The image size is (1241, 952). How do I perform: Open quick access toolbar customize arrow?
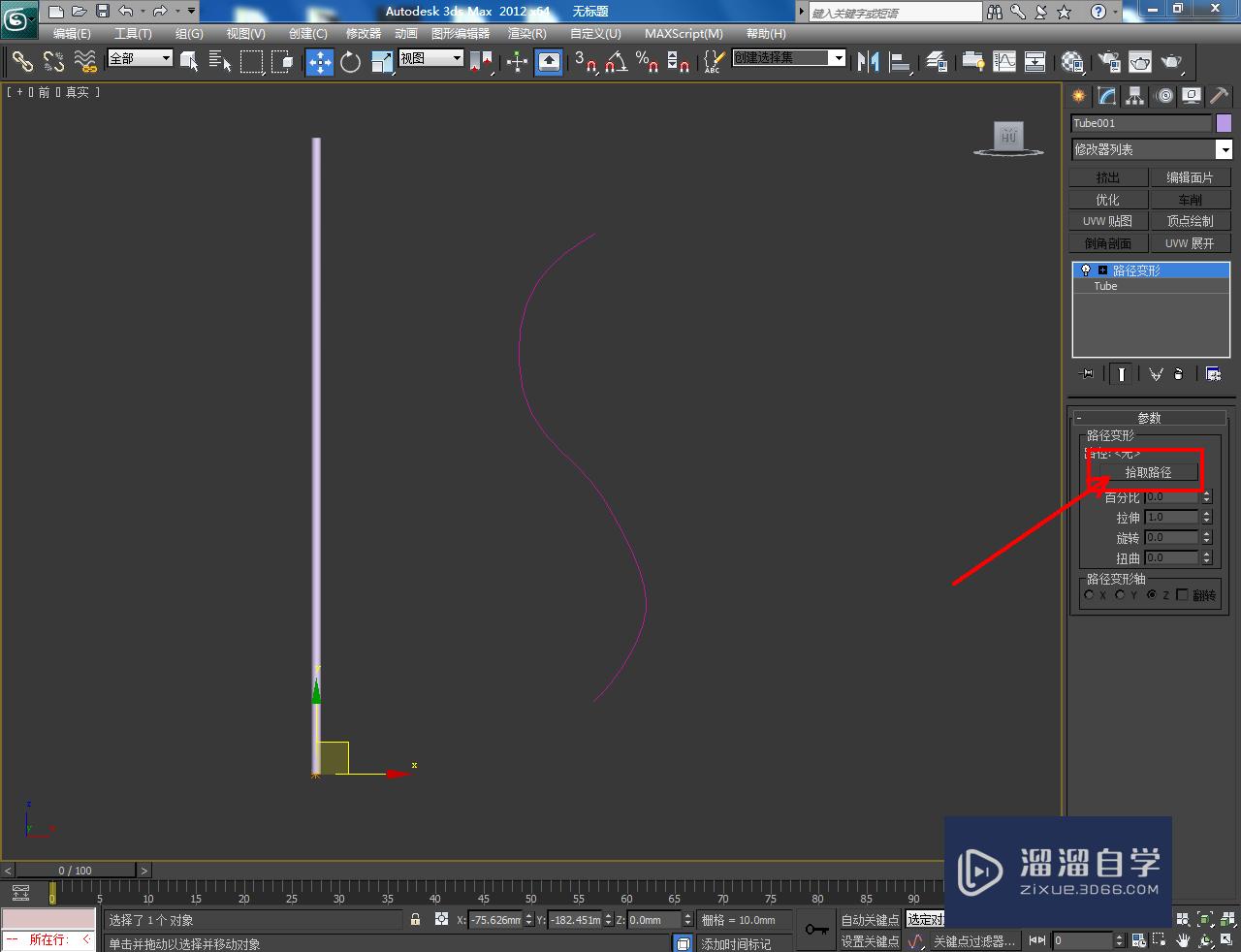pyautogui.click(x=191, y=12)
